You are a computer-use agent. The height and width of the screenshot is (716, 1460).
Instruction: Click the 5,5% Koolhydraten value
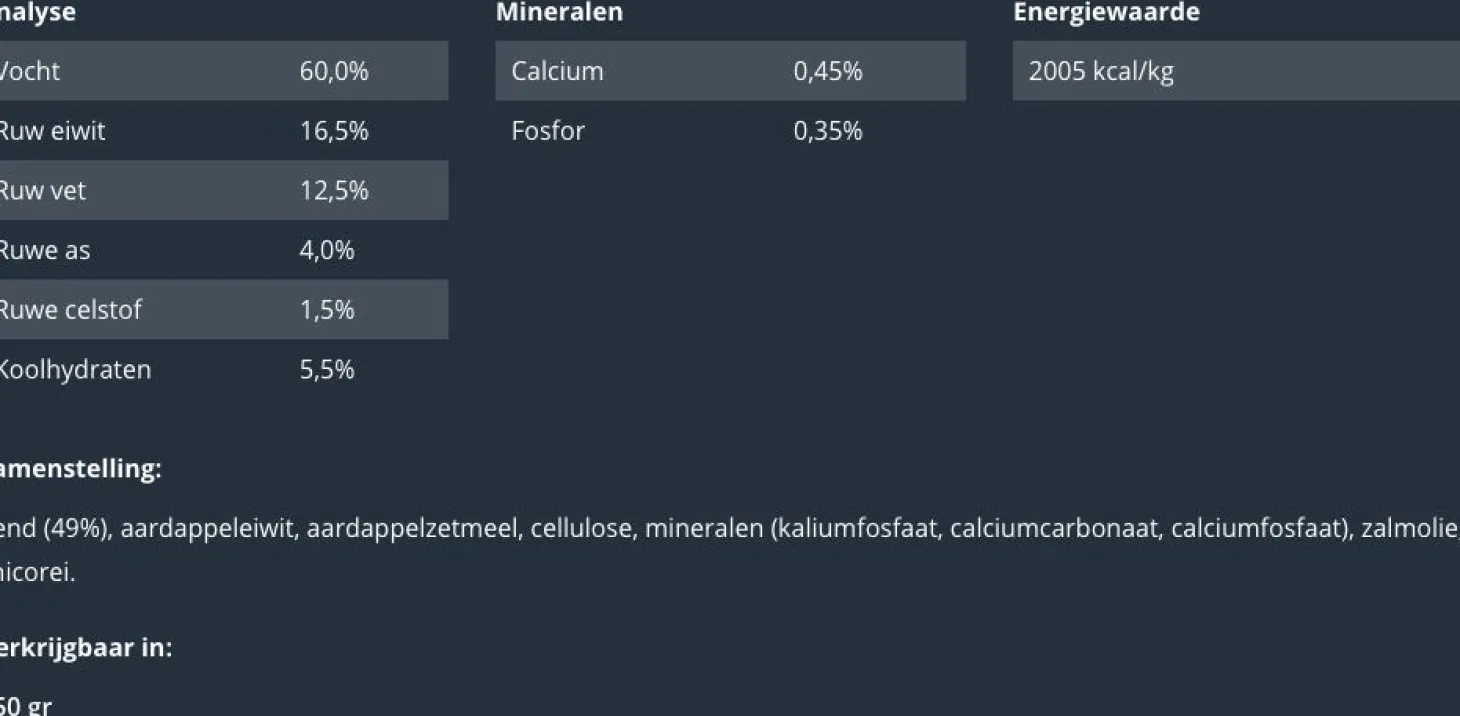(327, 370)
